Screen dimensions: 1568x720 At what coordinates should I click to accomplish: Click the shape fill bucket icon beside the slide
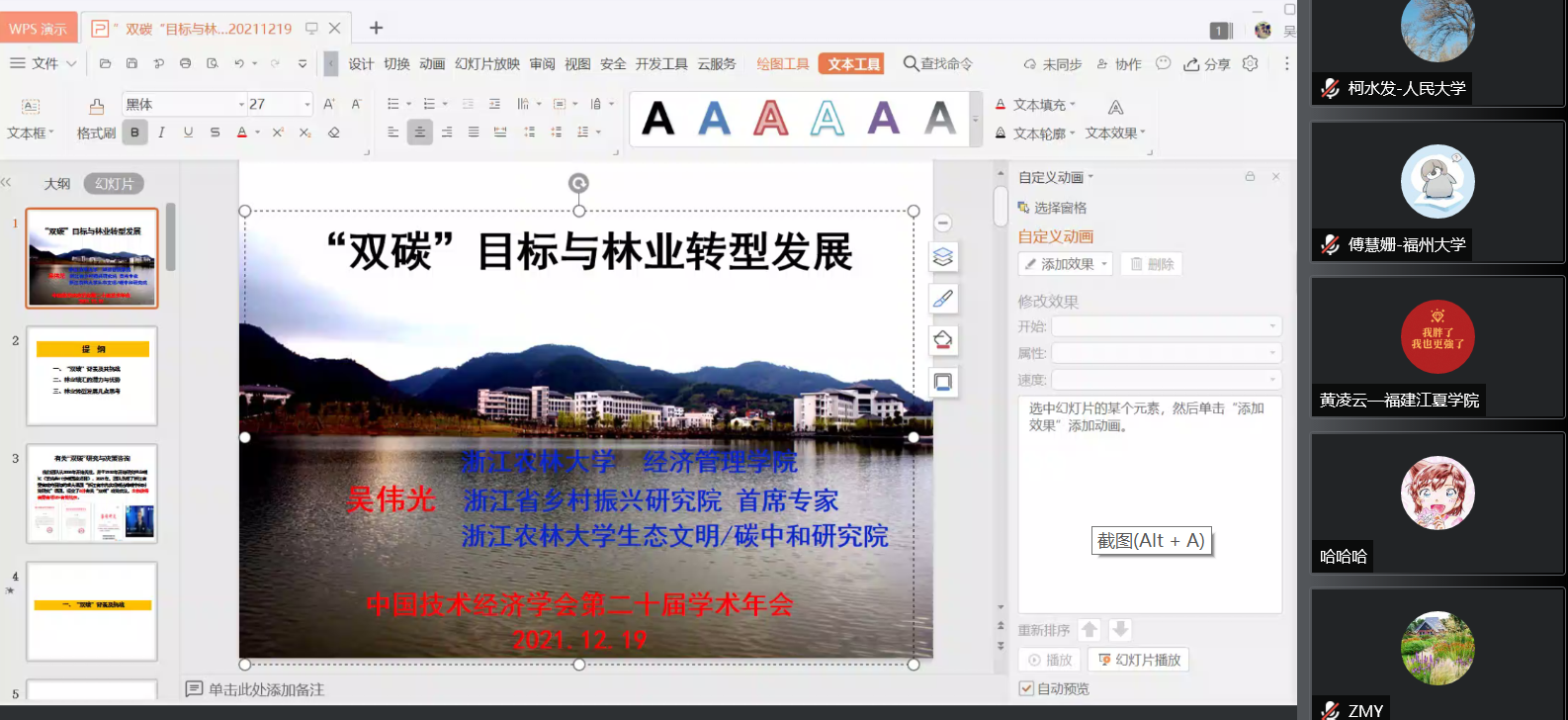(943, 340)
